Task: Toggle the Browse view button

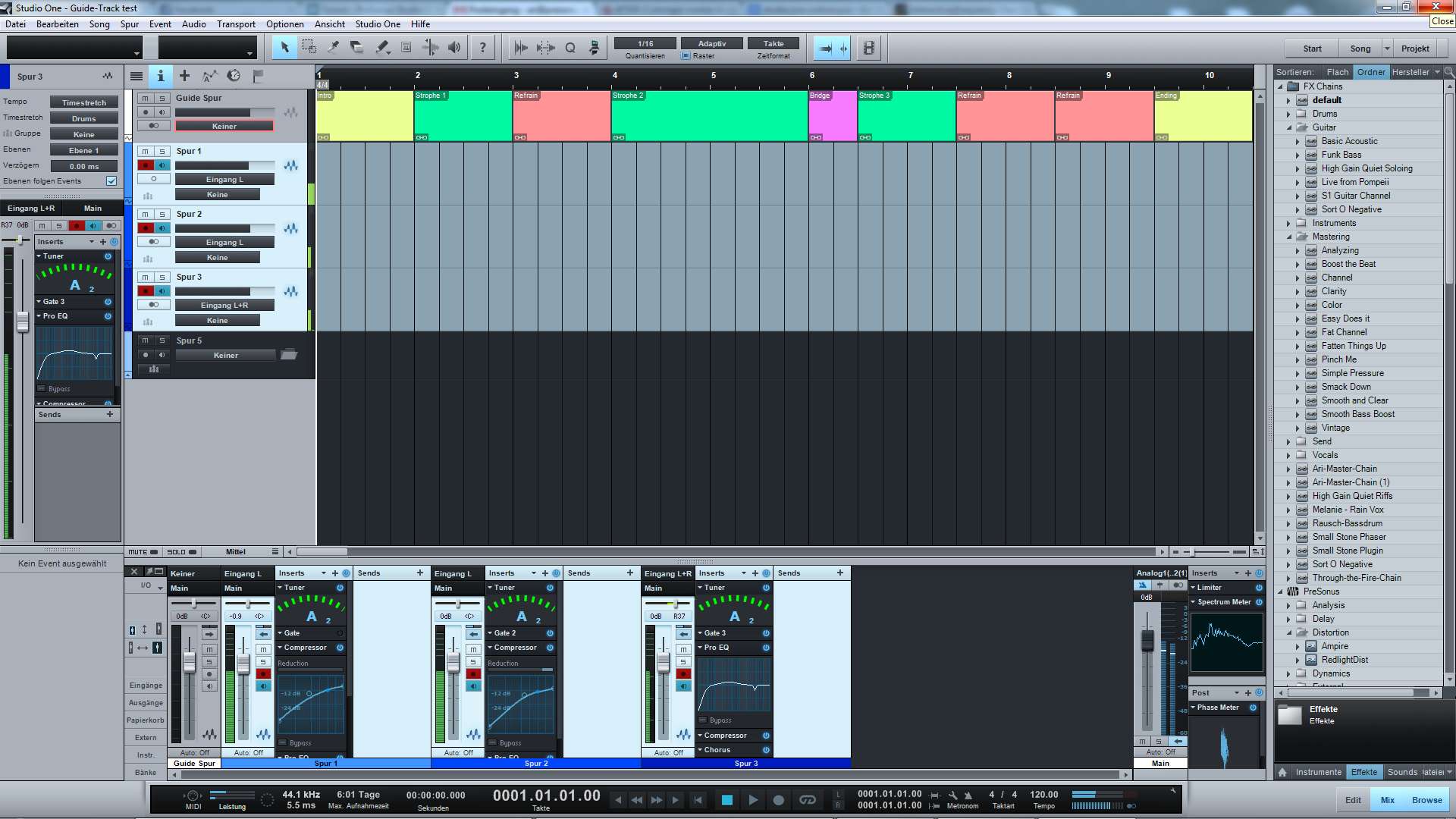Action: click(1426, 800)
